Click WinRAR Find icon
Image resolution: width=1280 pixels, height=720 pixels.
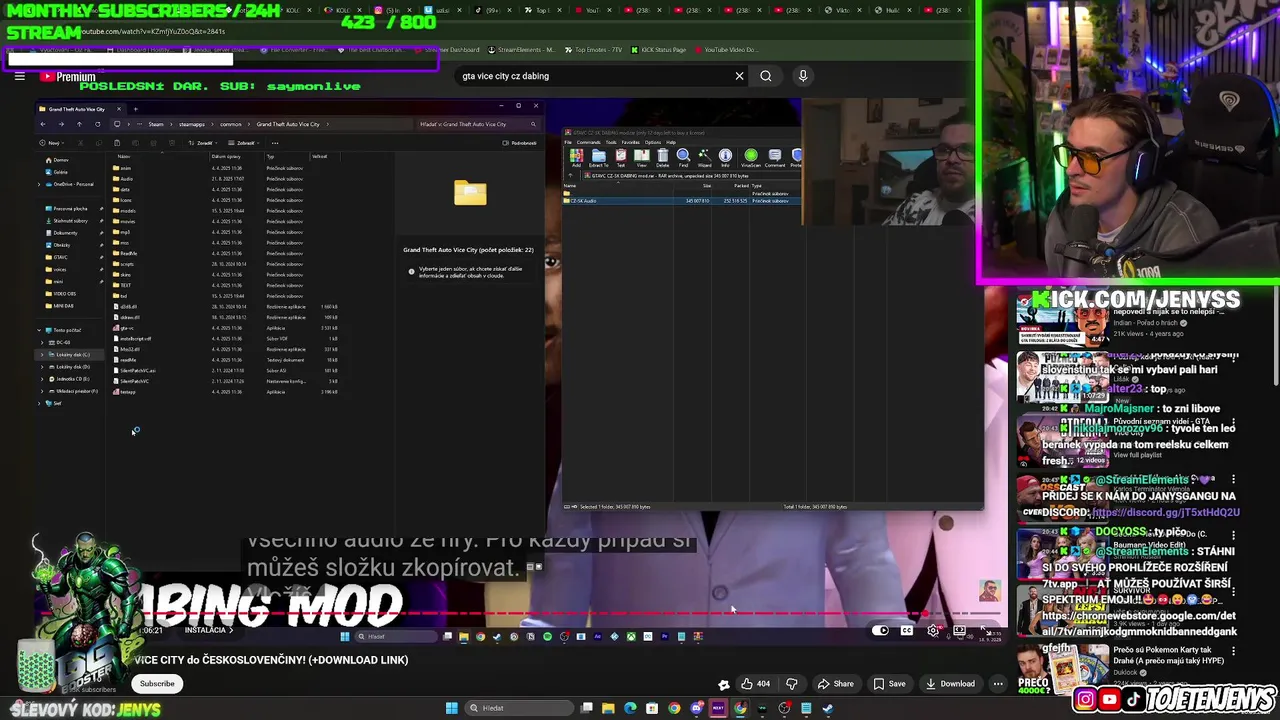pyautogui.click(x=683, y=157)
